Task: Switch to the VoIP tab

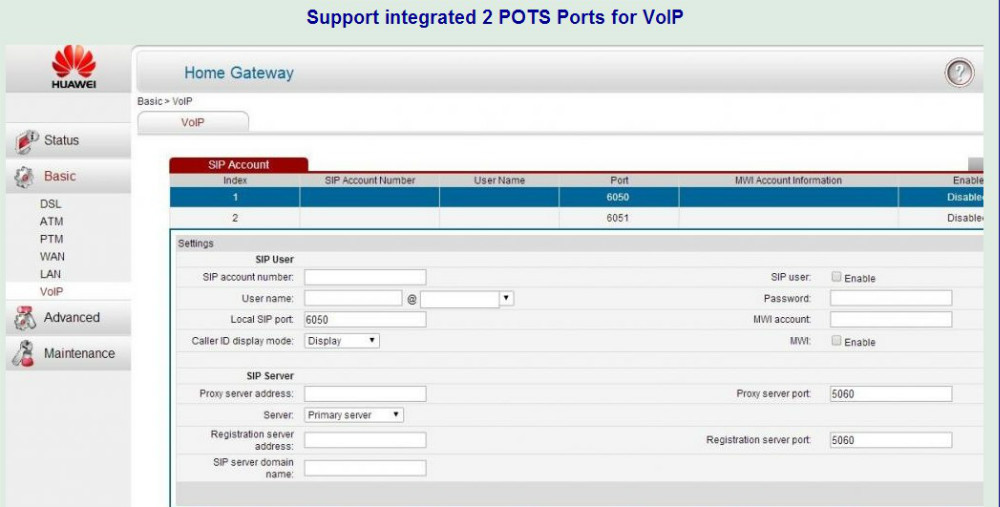Action: (x=192, y=122)
